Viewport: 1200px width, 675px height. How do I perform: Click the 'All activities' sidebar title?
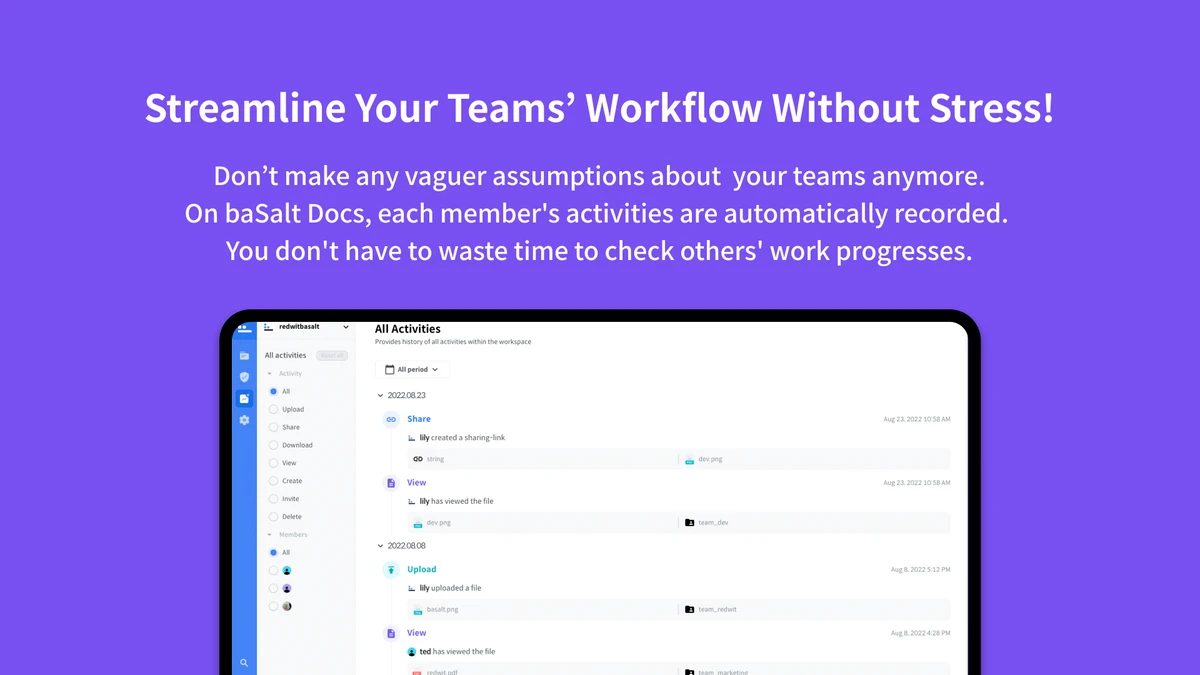pos(286,355)
